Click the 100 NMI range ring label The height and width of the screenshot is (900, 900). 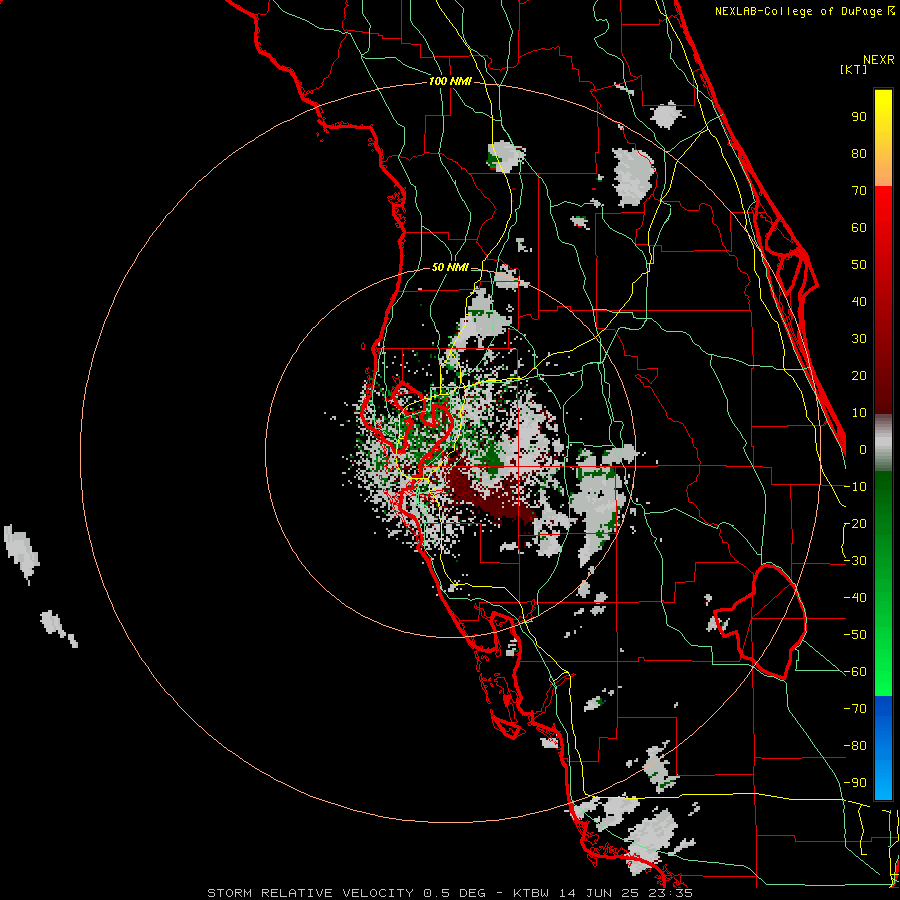[x=450, y=82]
